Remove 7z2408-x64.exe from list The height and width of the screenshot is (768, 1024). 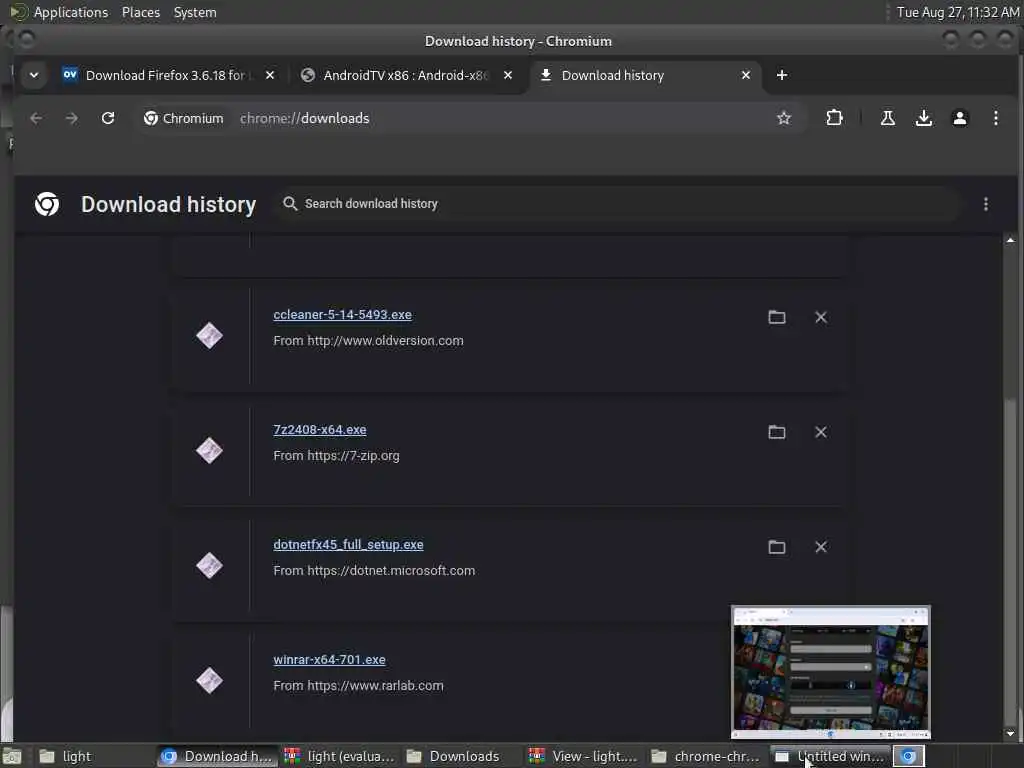[x=821, y=432]
